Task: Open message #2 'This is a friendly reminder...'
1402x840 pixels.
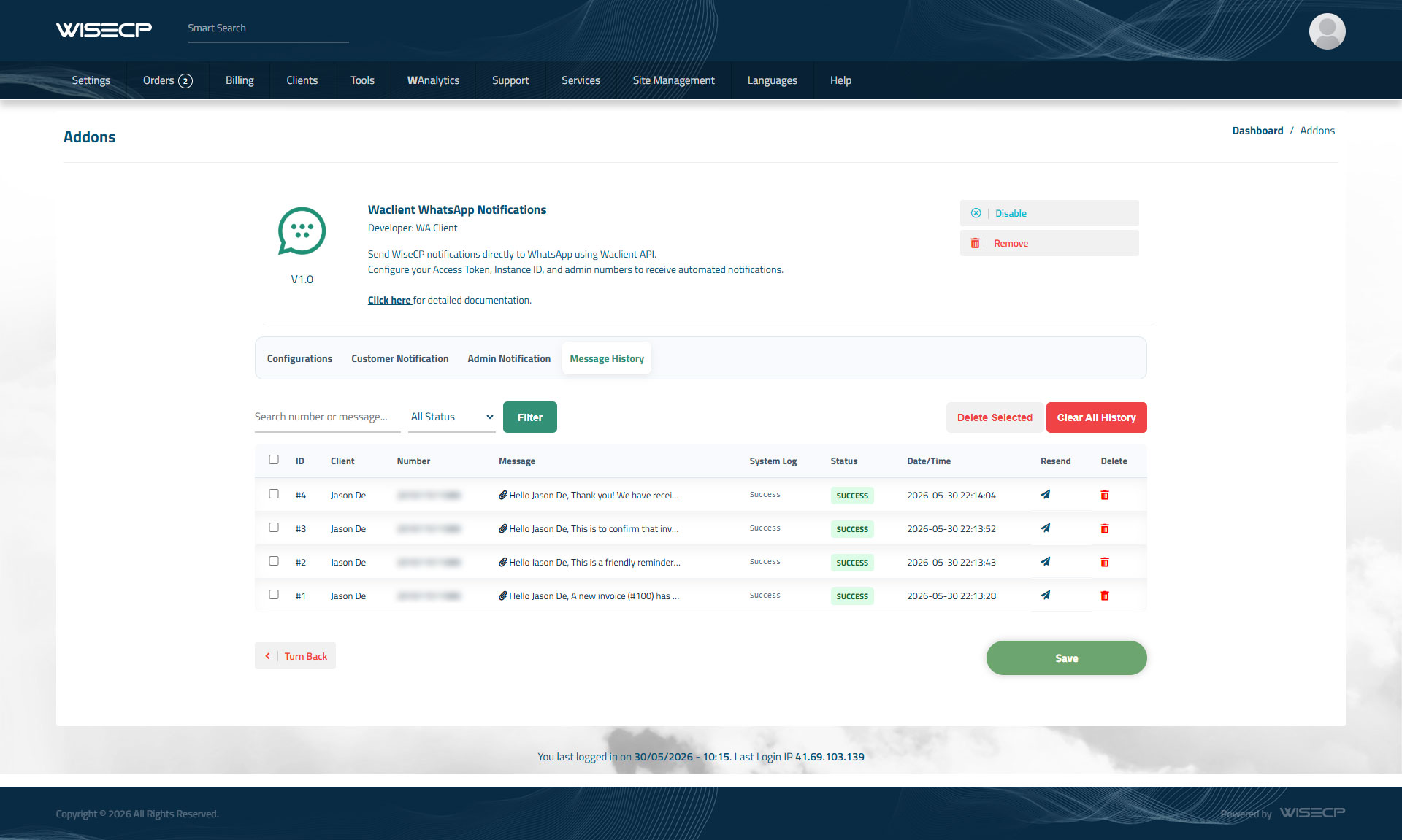Action: pyautogui.click(x=589, y=563)
